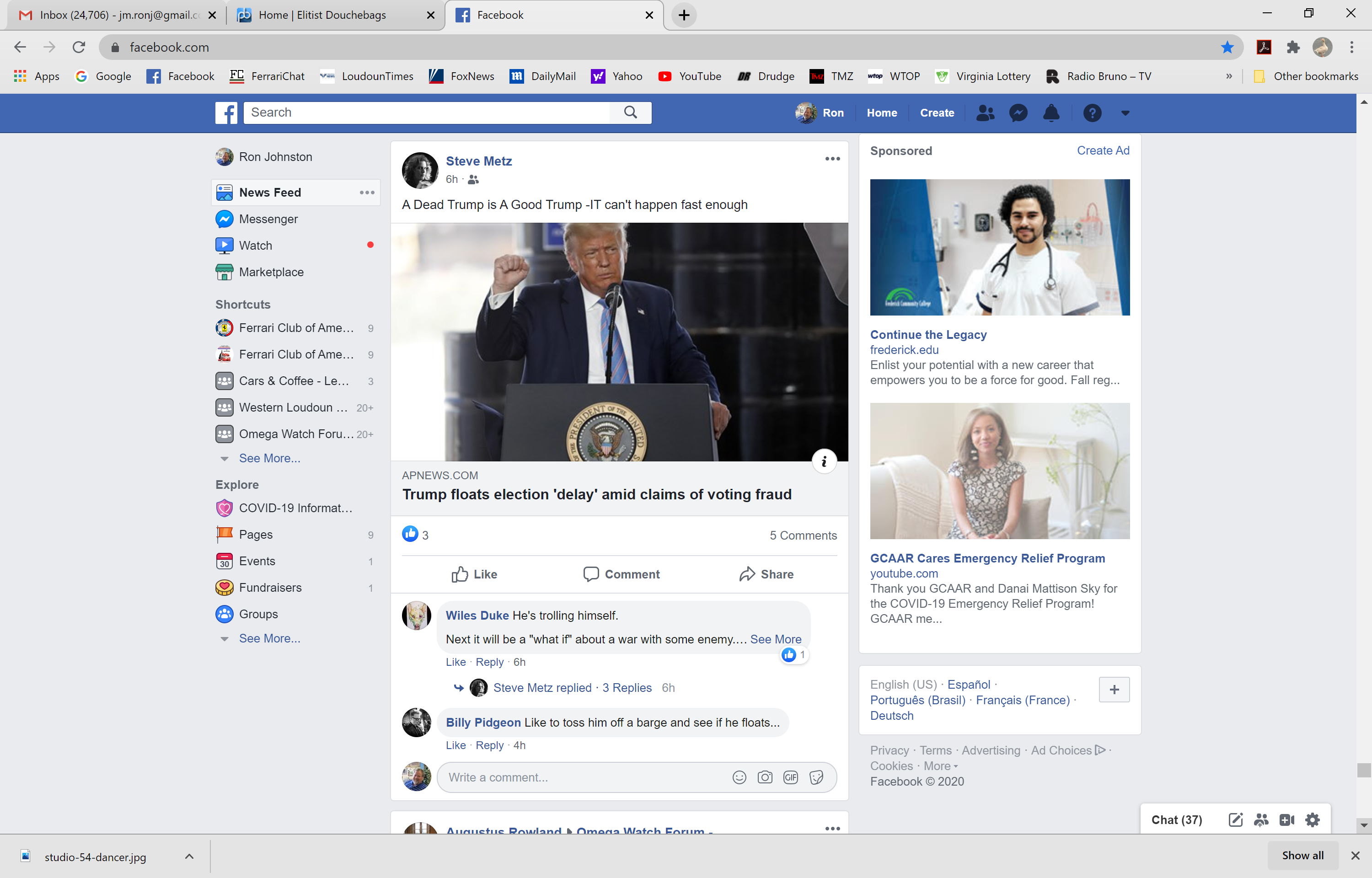This screenshot has width=1372, height=878.
Task: Open account dropdown arrow in top bar
Action: (x=1125, y=113)
